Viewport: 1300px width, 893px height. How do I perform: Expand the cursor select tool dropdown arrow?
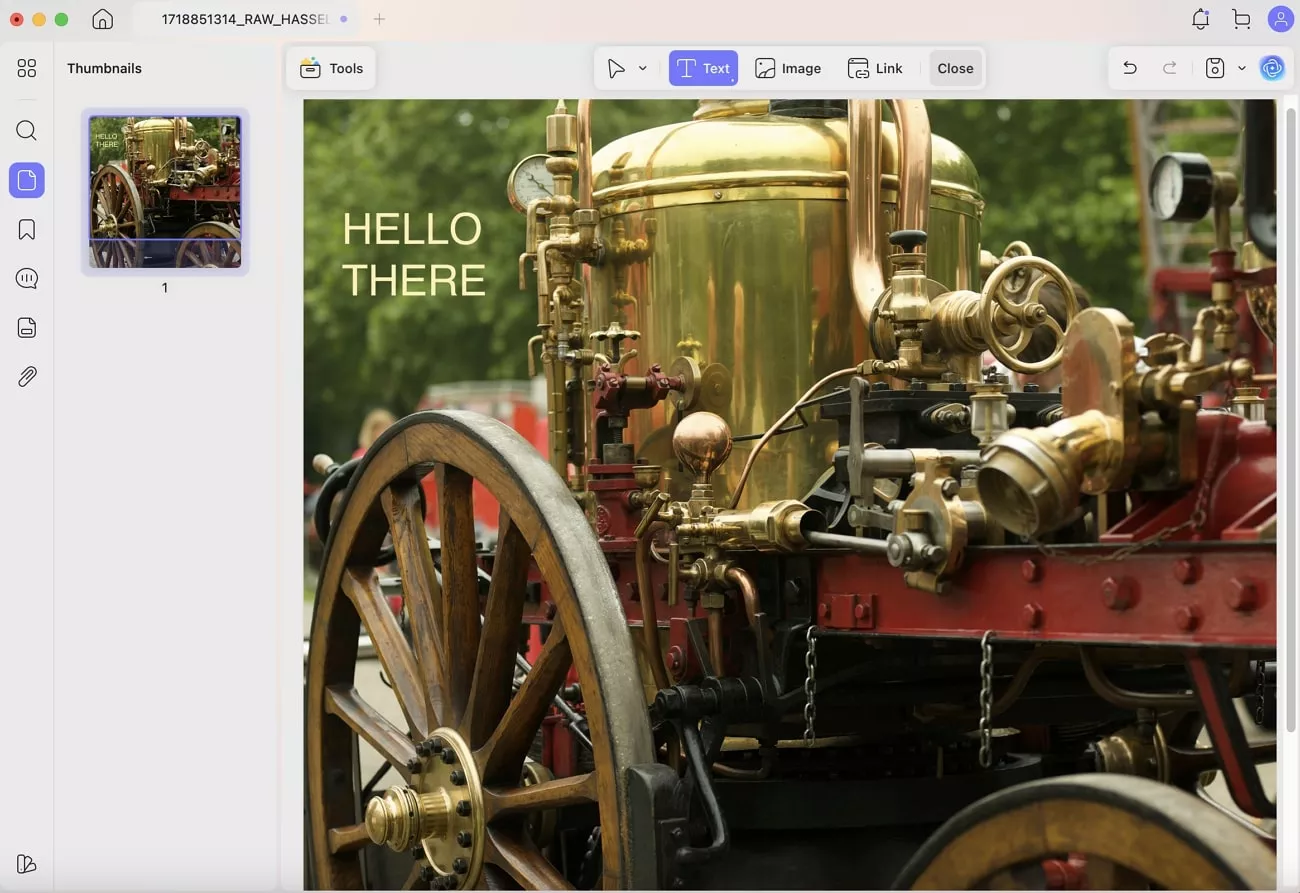[642, 68]
